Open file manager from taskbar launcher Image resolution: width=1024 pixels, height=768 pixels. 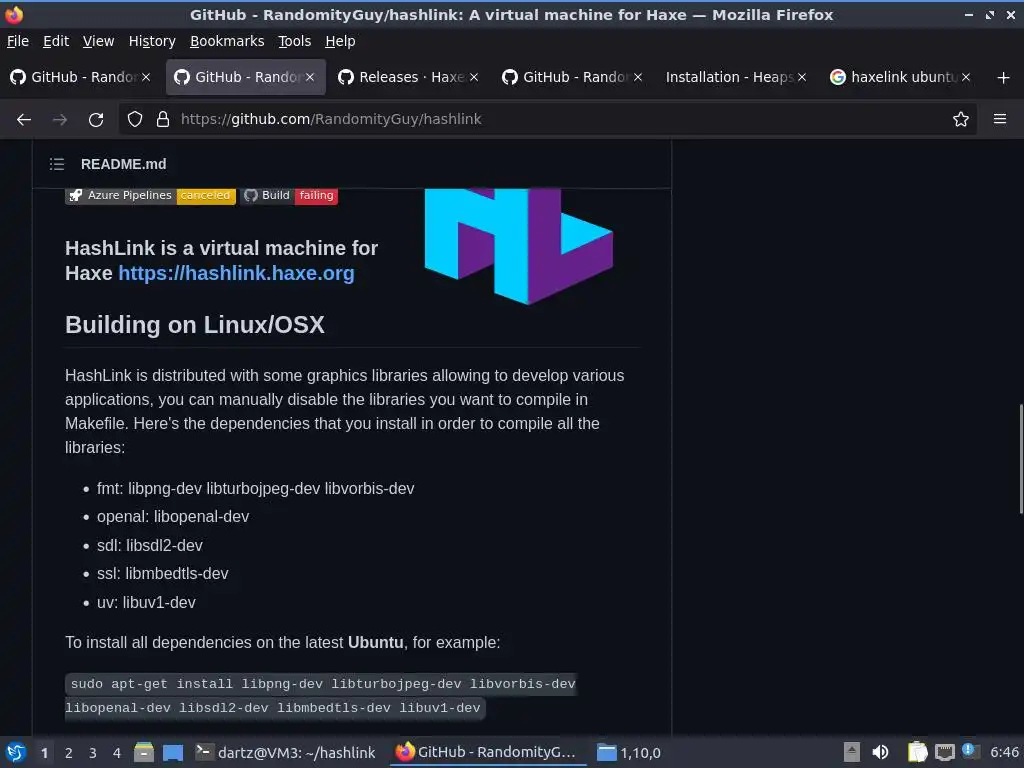[x=144, y=752]
